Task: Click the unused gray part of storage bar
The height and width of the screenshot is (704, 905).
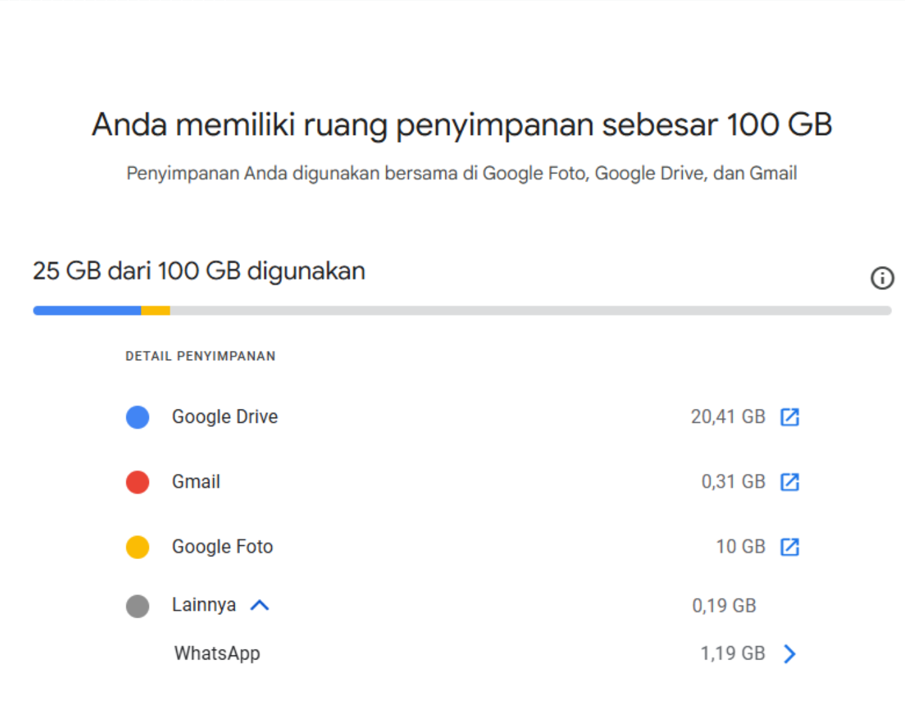Action: 530,311
